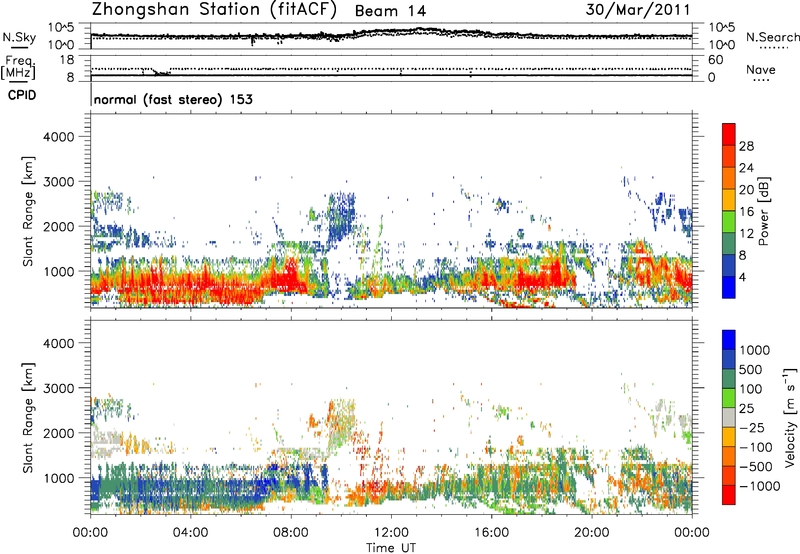Click the "04:00" time axis tick label
Image resolution: width=800 pixels, height=554 pixels.
pos(191,533)
